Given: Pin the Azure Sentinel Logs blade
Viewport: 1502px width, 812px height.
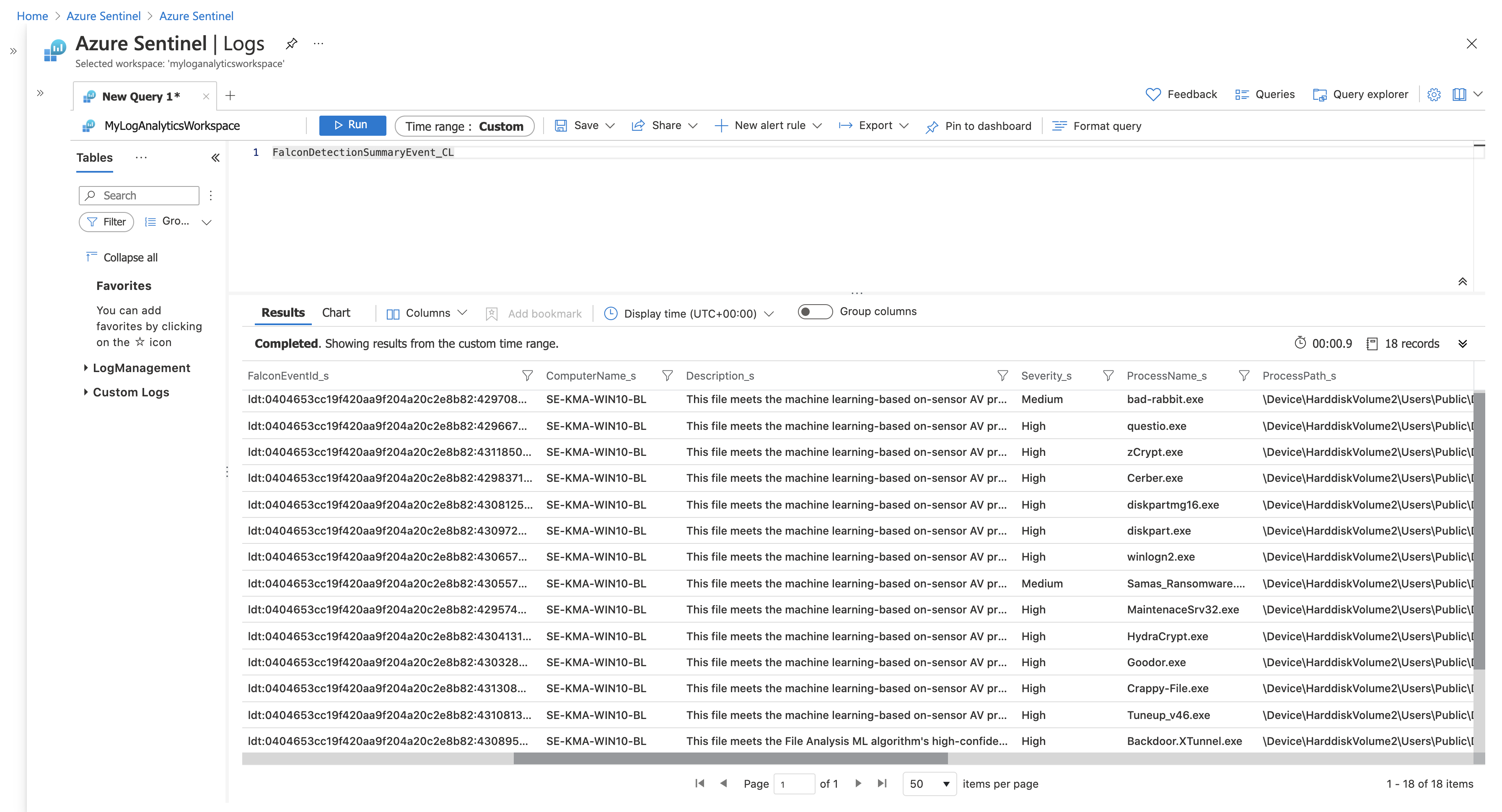Looking at the screenshot, I should click(x=292, y=44).
